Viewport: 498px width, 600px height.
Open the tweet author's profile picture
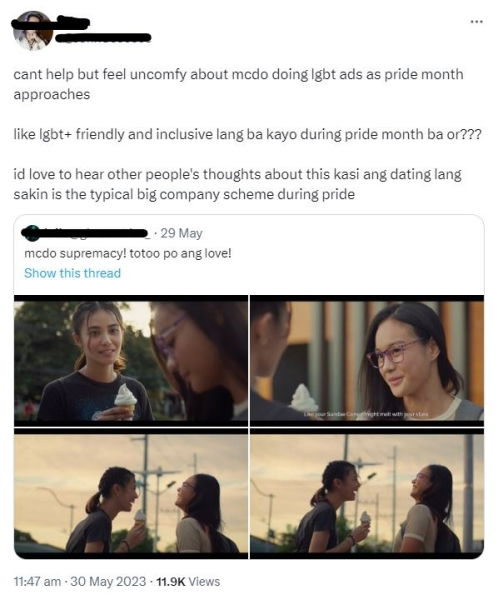pyautogui.click(x=33, y=31)
